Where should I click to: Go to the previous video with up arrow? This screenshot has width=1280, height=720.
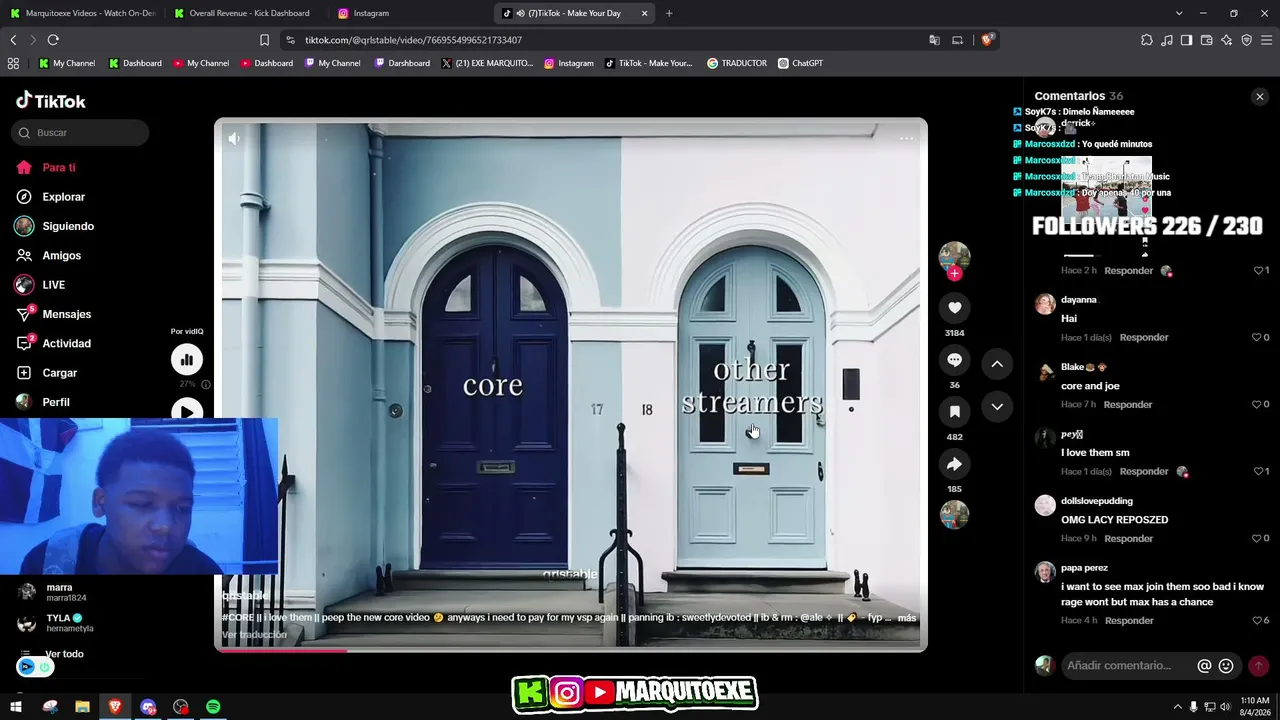997,364
